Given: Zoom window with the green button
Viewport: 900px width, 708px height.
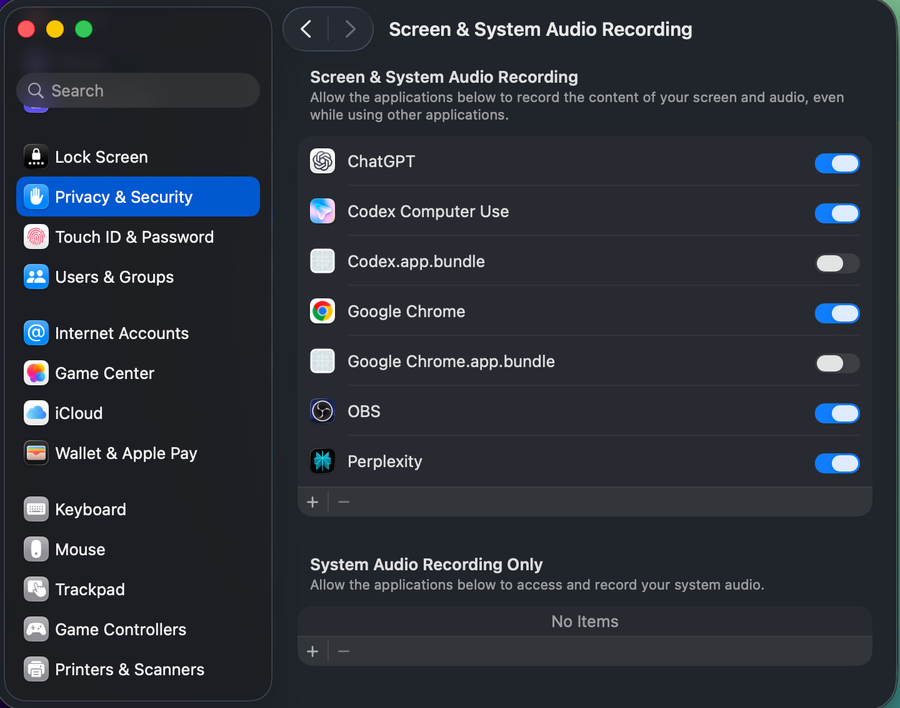Looking at the screenshot, I should (84, 29).
